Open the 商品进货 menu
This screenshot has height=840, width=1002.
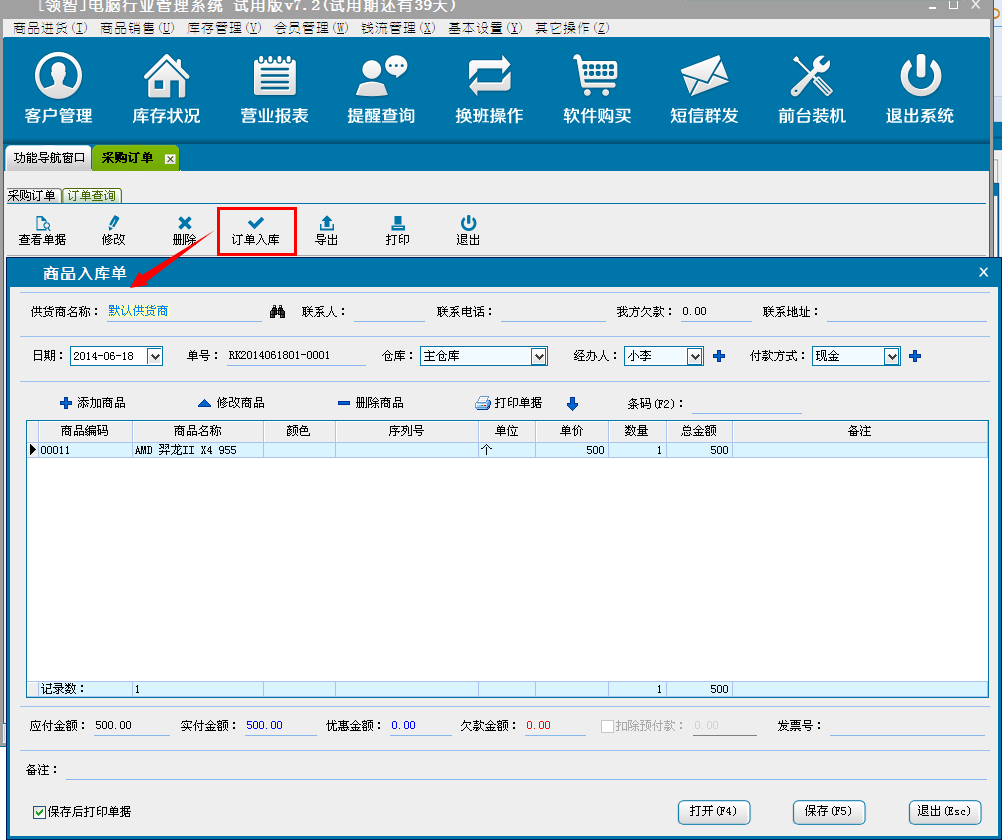[50, 28]
